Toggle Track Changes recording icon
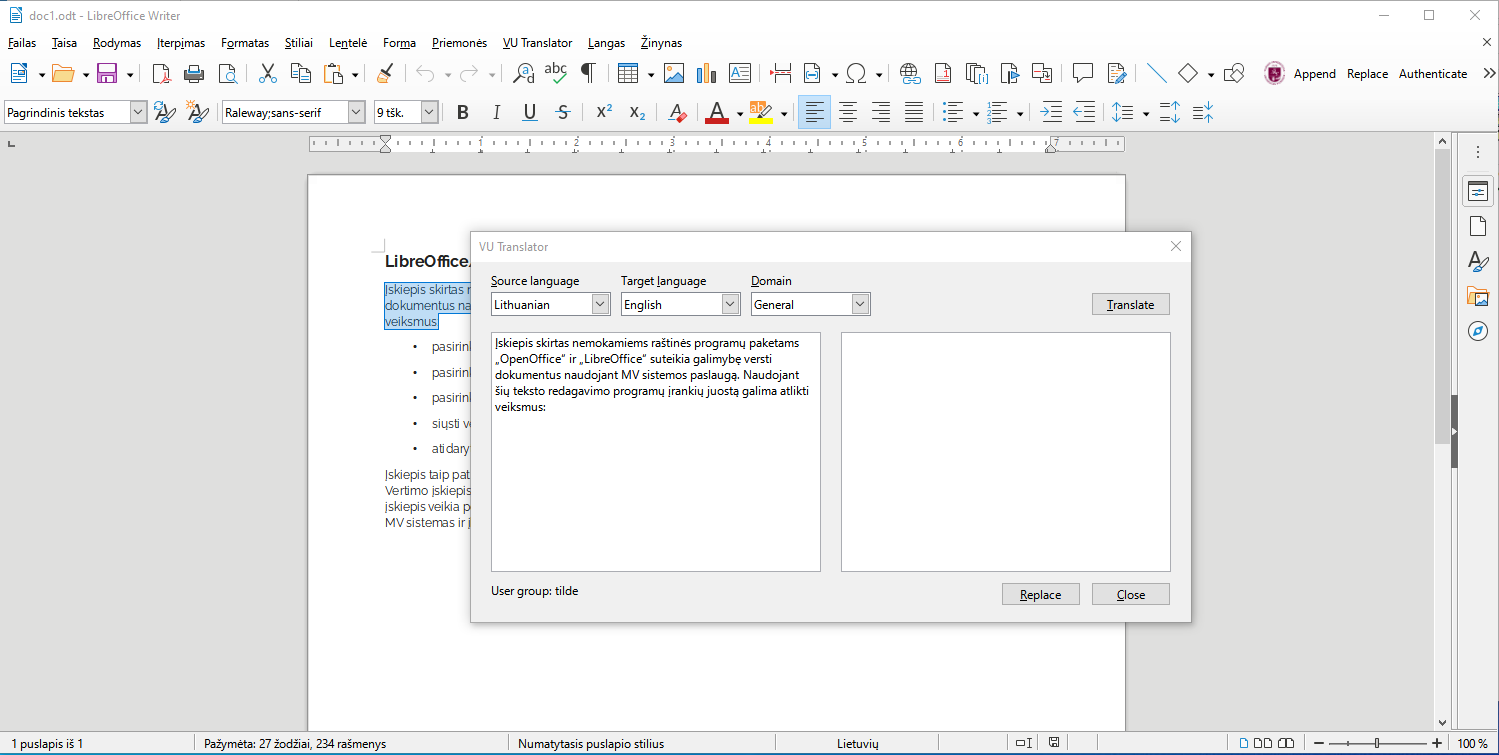The width and height of the screenshot is (1499, 755). coord(1116,73)
